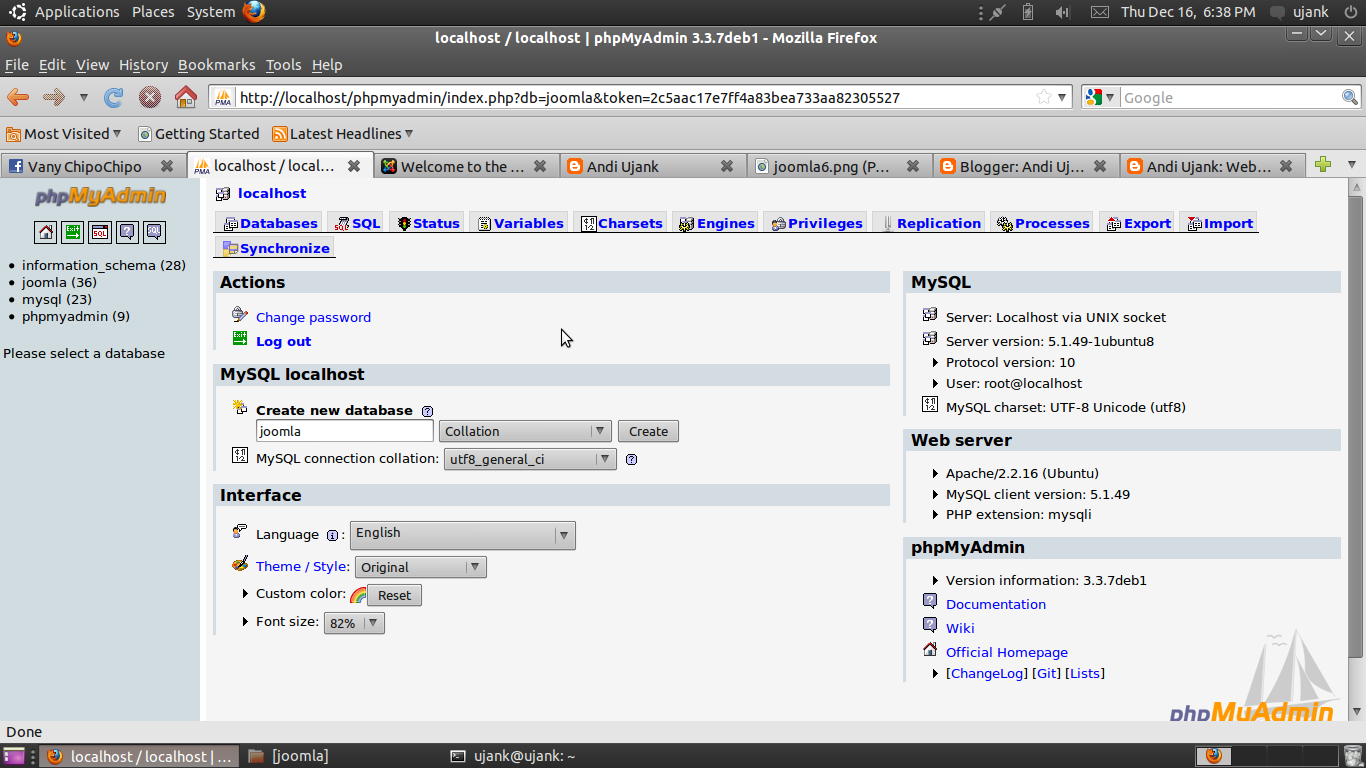Open the search engine selector dropdown
This screenshot has height=768, width=1366.
pos(1101,97)
